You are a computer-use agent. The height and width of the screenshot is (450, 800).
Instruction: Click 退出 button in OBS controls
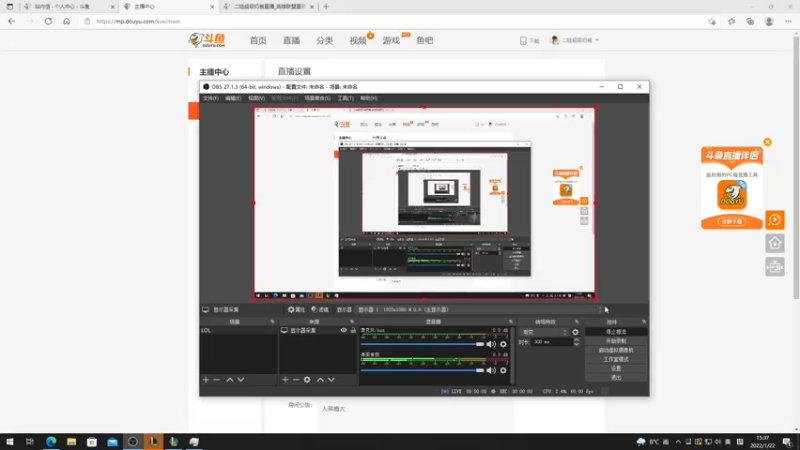pos(616,378)
